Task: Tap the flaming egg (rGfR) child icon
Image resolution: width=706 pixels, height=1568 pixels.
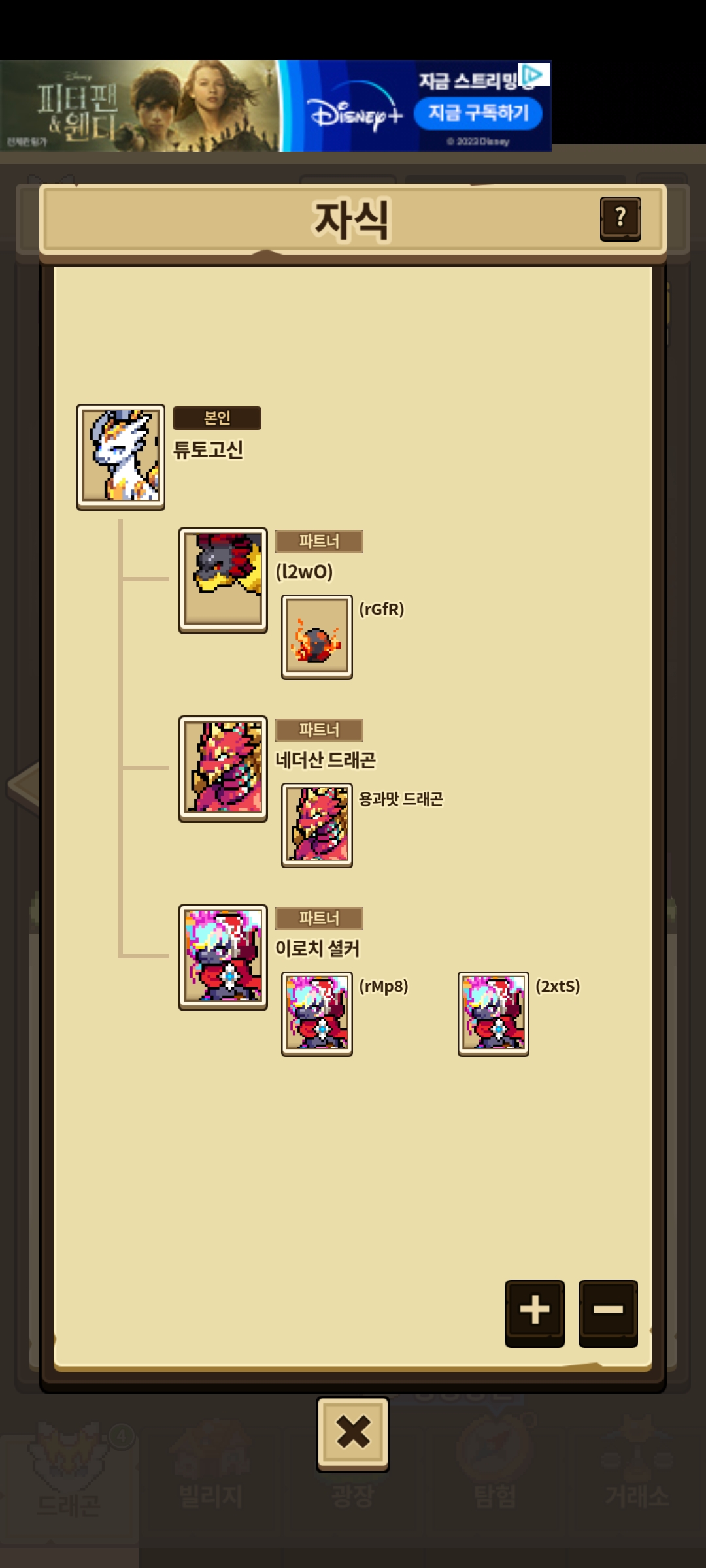Action: [317, 637]
